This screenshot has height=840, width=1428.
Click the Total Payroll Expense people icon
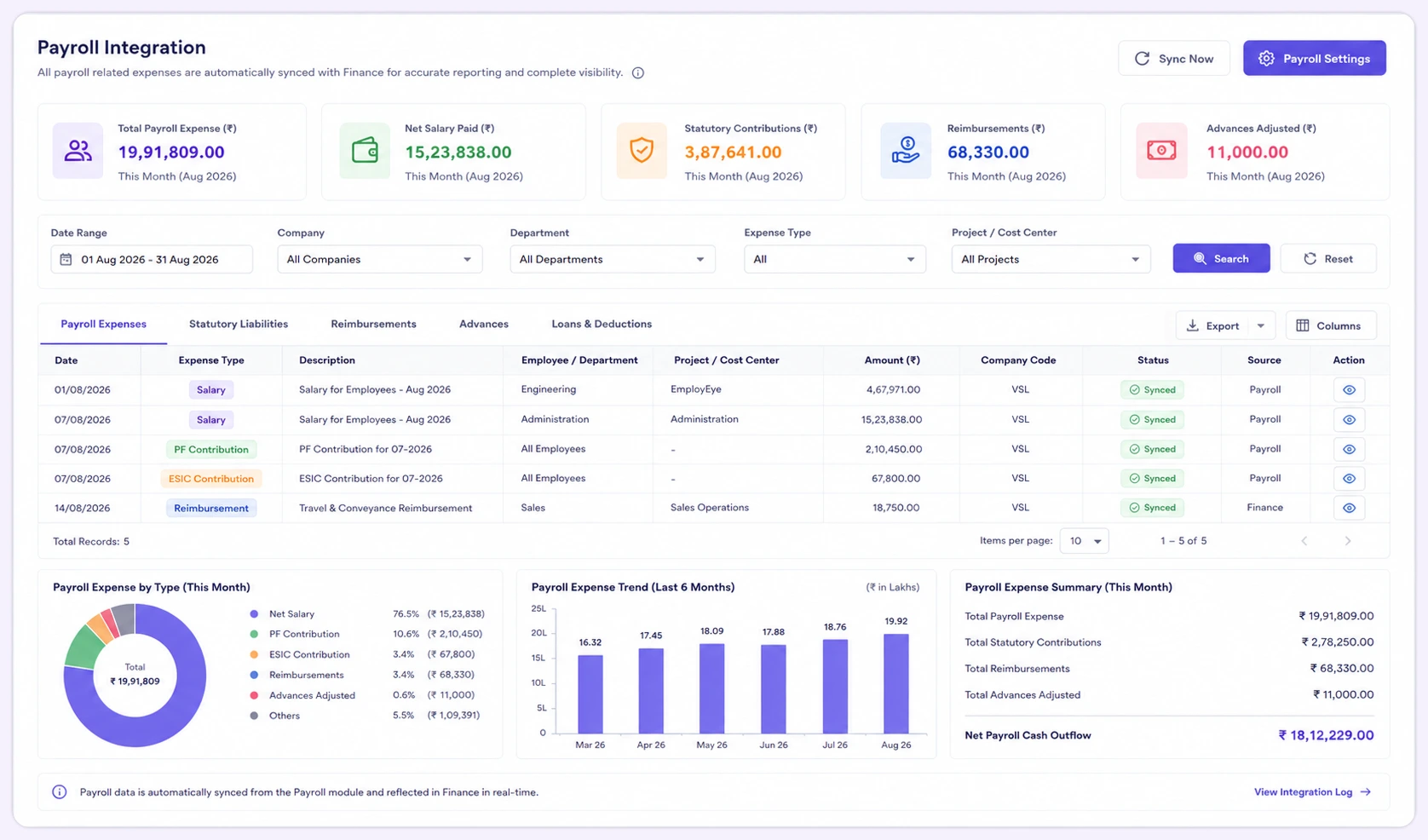pos(78,151)
